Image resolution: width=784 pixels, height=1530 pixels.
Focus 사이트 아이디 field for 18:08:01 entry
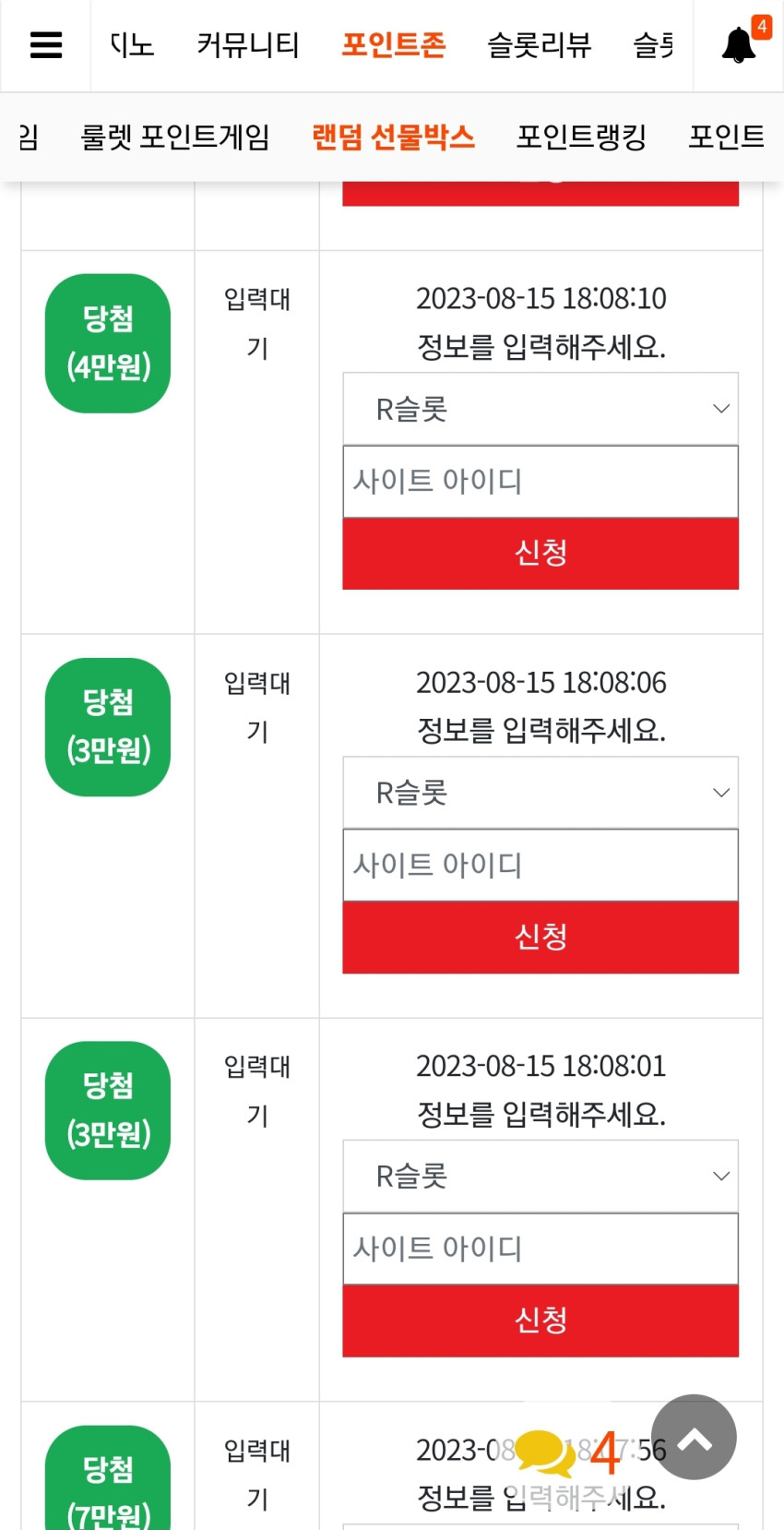[540, 1249]
